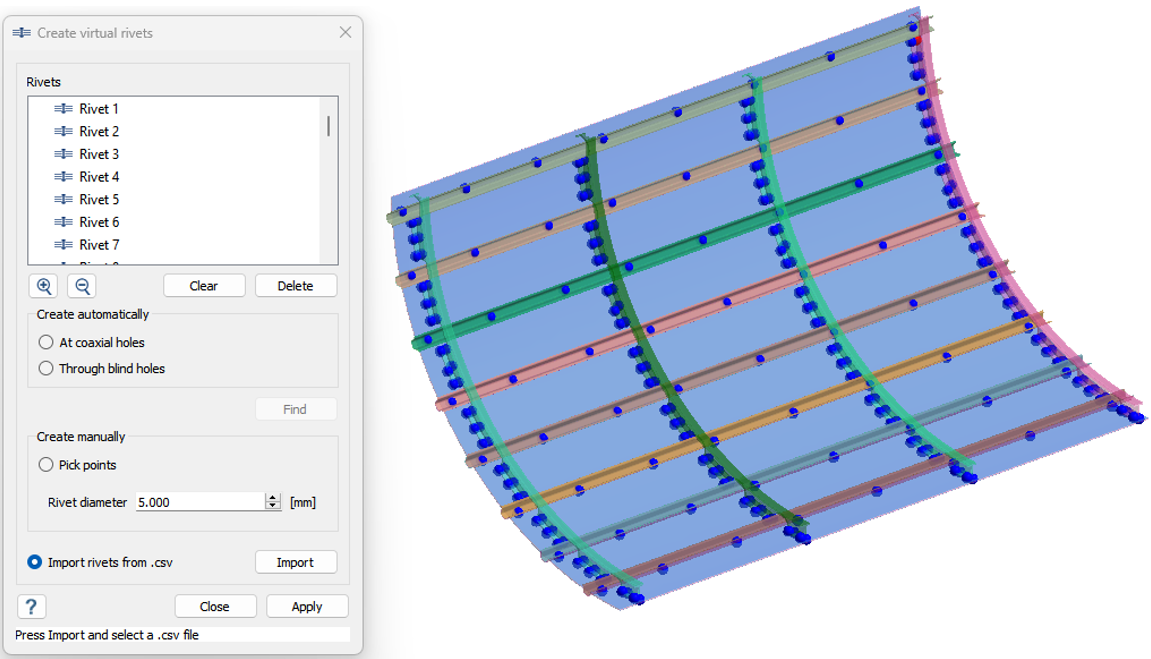Enable the Pick points option
This screenshot has height=659, width=1151.
coord(46,465)
